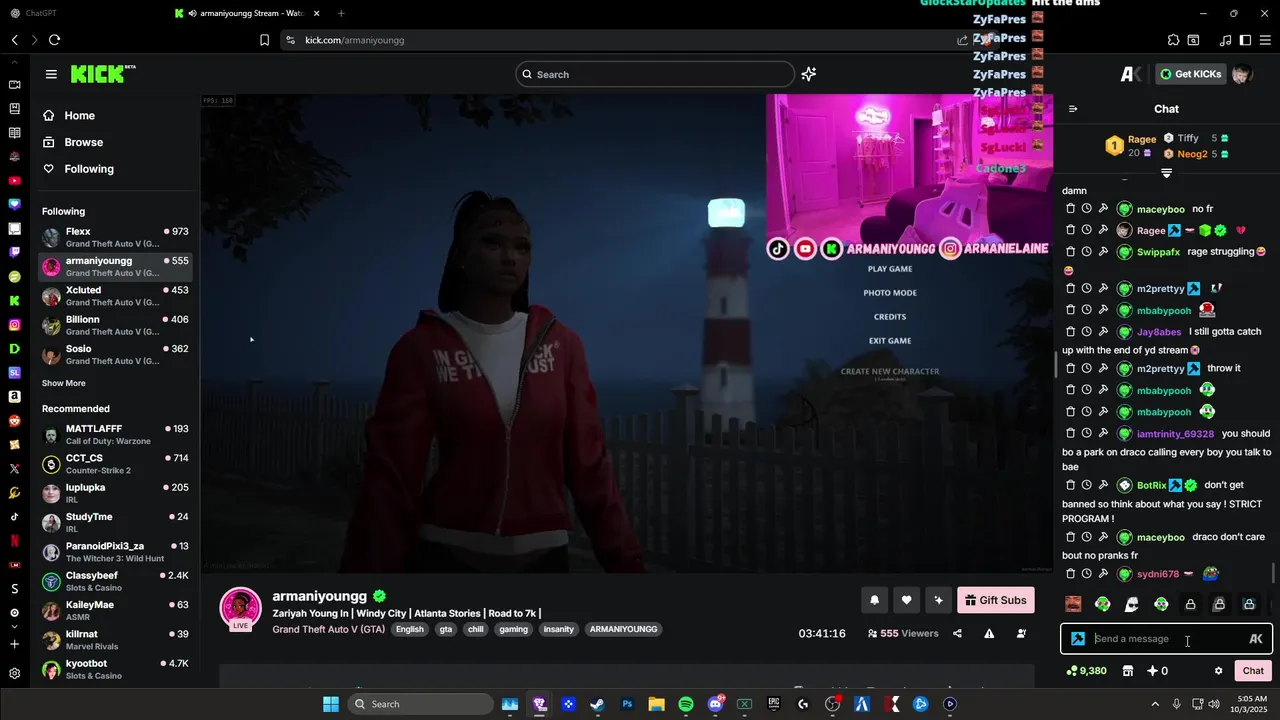
Task: Insert the laughing man face emote
Action: pos(1073,604)
